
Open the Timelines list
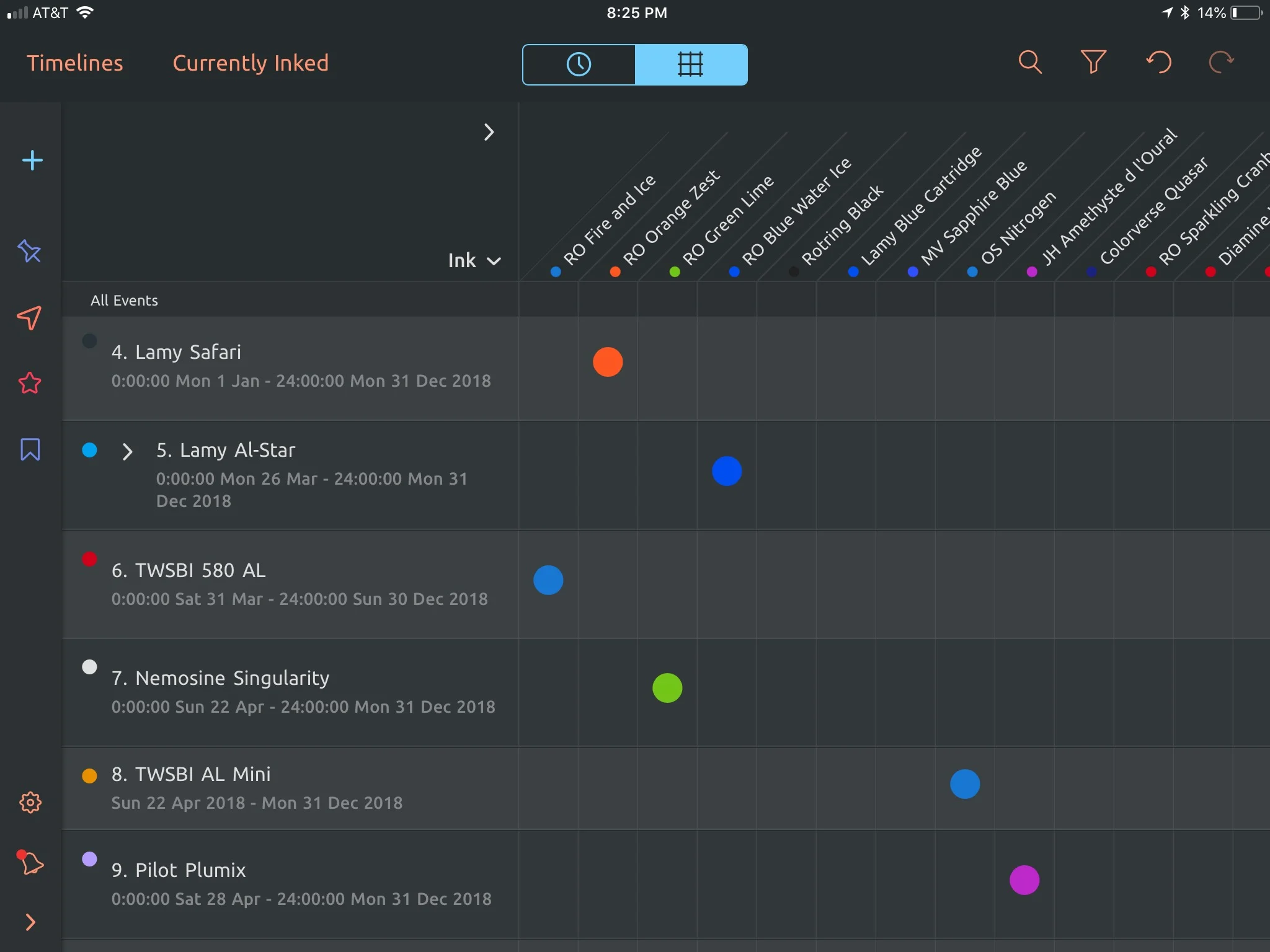tap(75, 63)
